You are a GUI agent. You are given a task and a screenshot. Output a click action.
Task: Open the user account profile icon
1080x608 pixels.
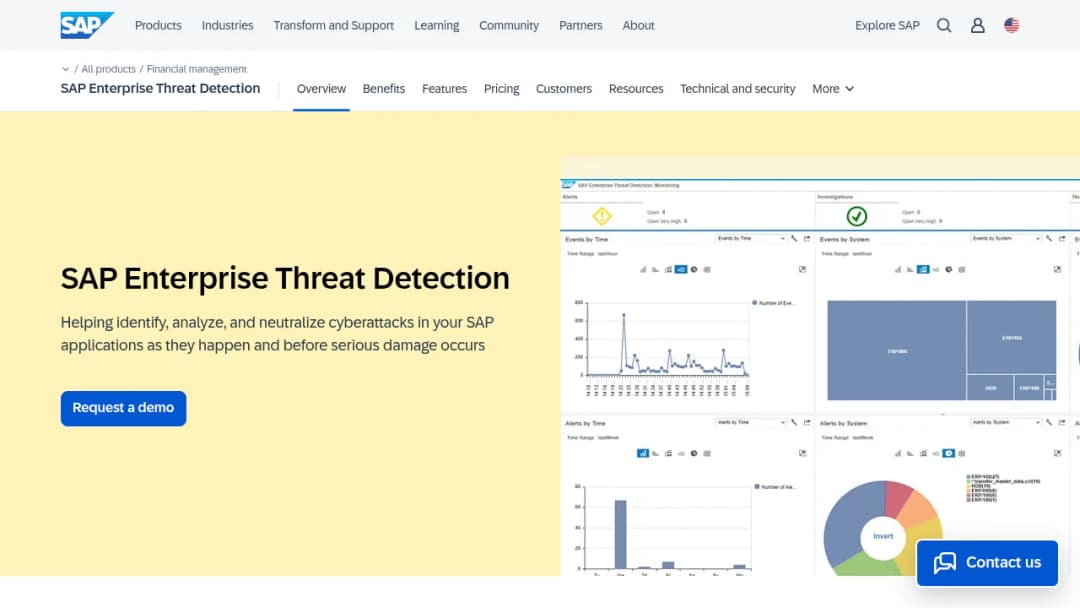click(977, 25)
